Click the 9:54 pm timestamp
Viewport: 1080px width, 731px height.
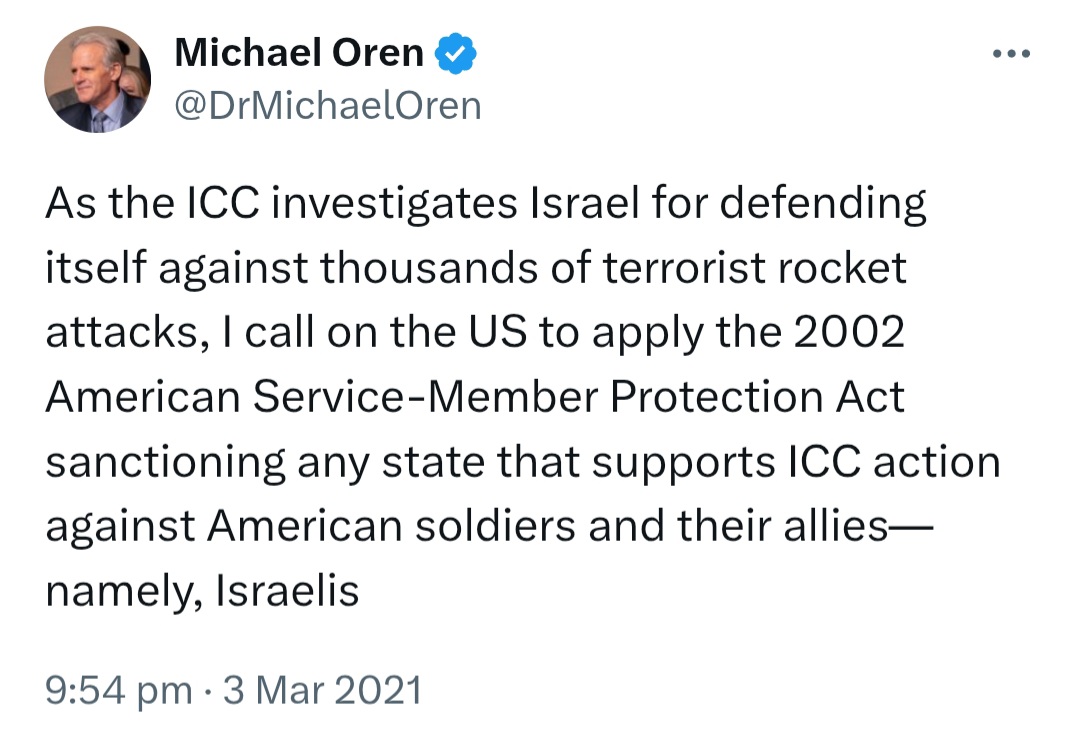[119, 690]
